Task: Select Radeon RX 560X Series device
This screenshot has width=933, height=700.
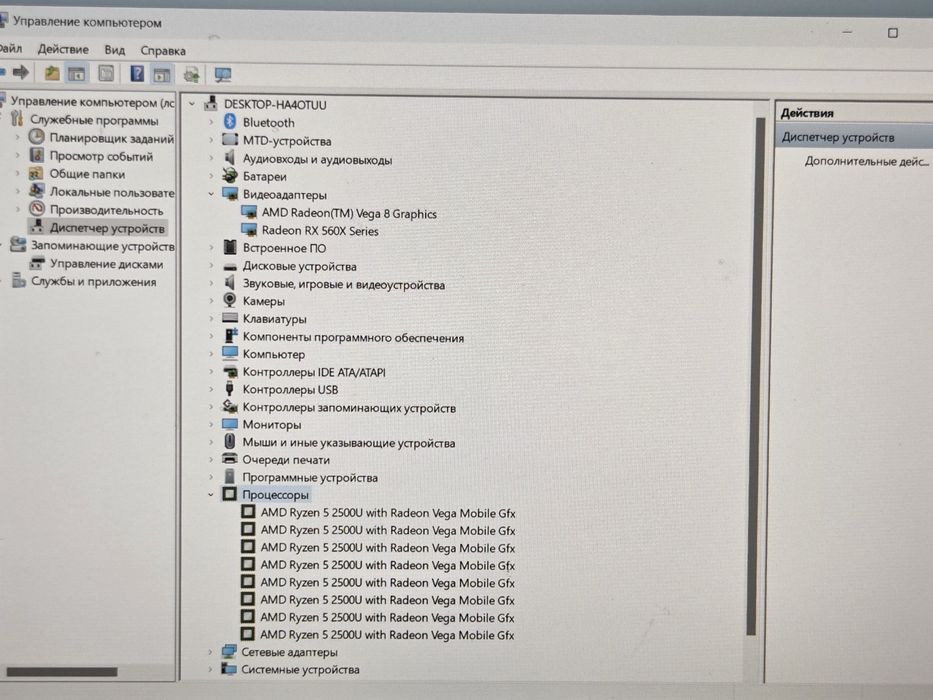Action: pos(320,230)
